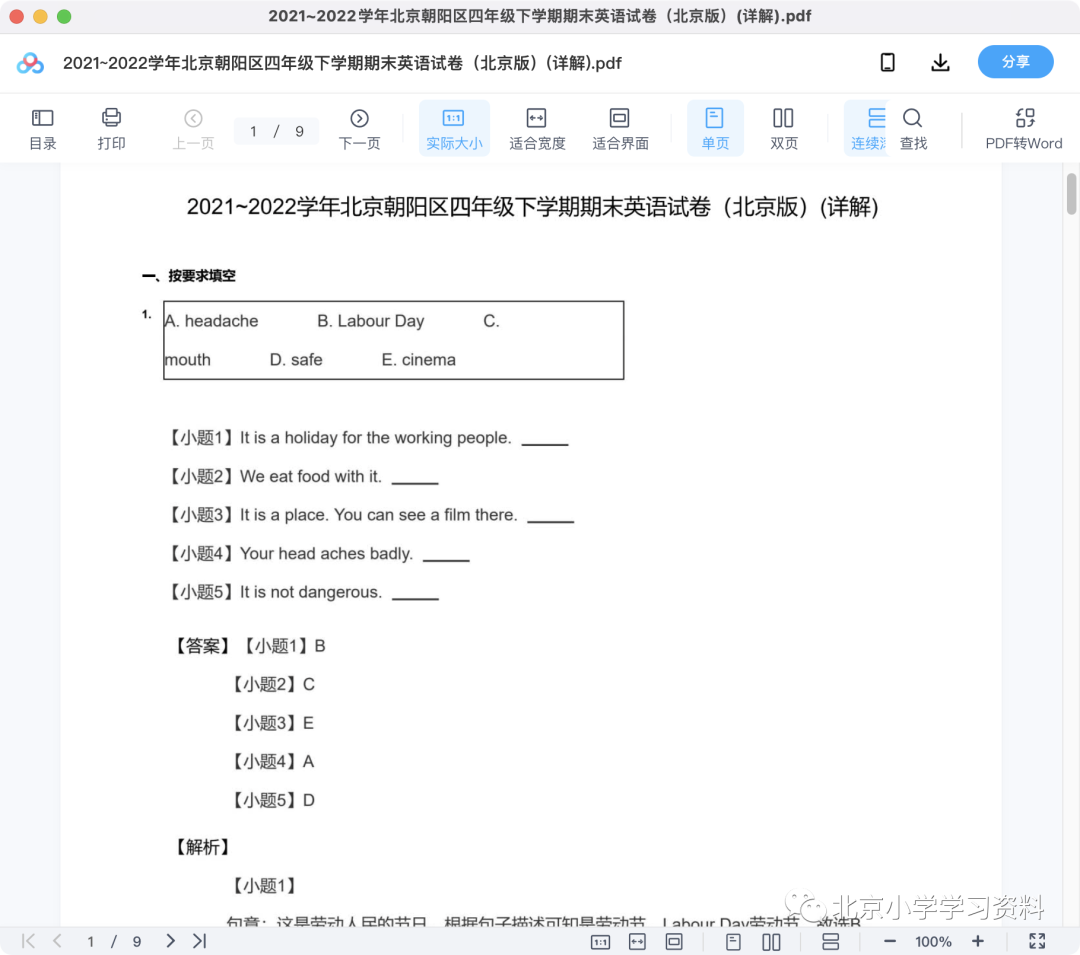Viewport: 1080px width, 955px height.
Task: Click bottom bar fit page icon
Action: 674,941
